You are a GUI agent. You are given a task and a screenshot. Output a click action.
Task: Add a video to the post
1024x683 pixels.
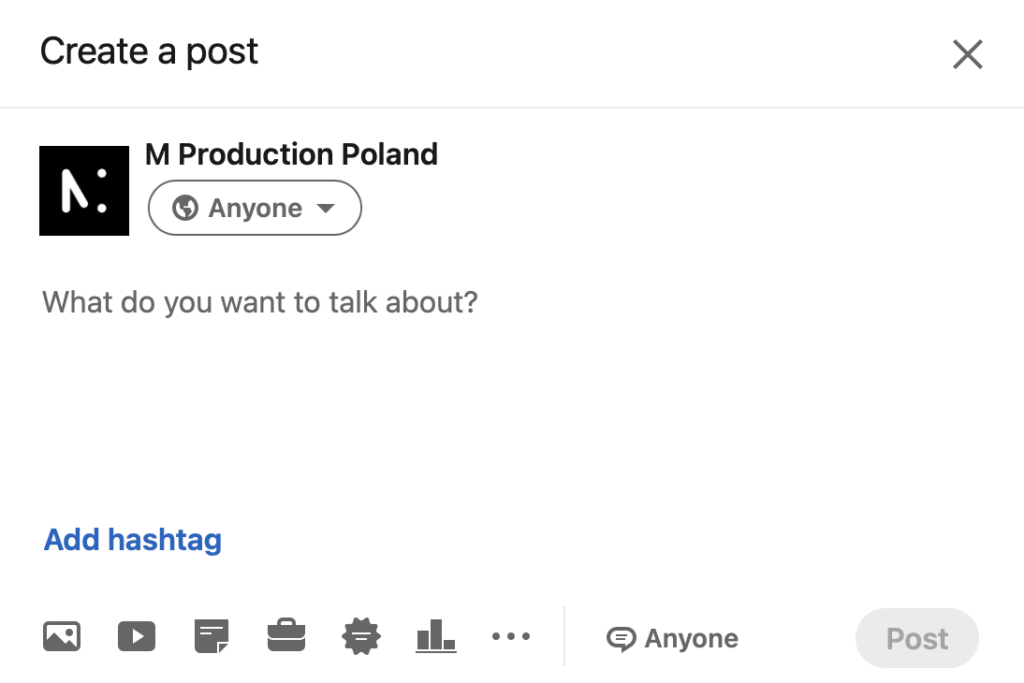[x=136, y=636]
